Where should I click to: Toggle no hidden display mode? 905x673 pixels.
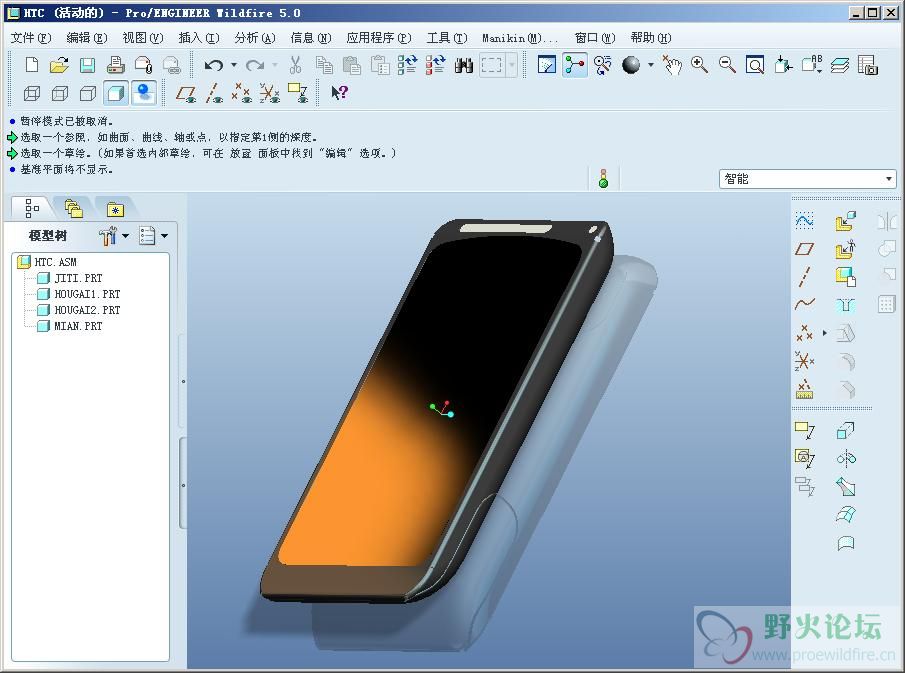click(88, 93)
